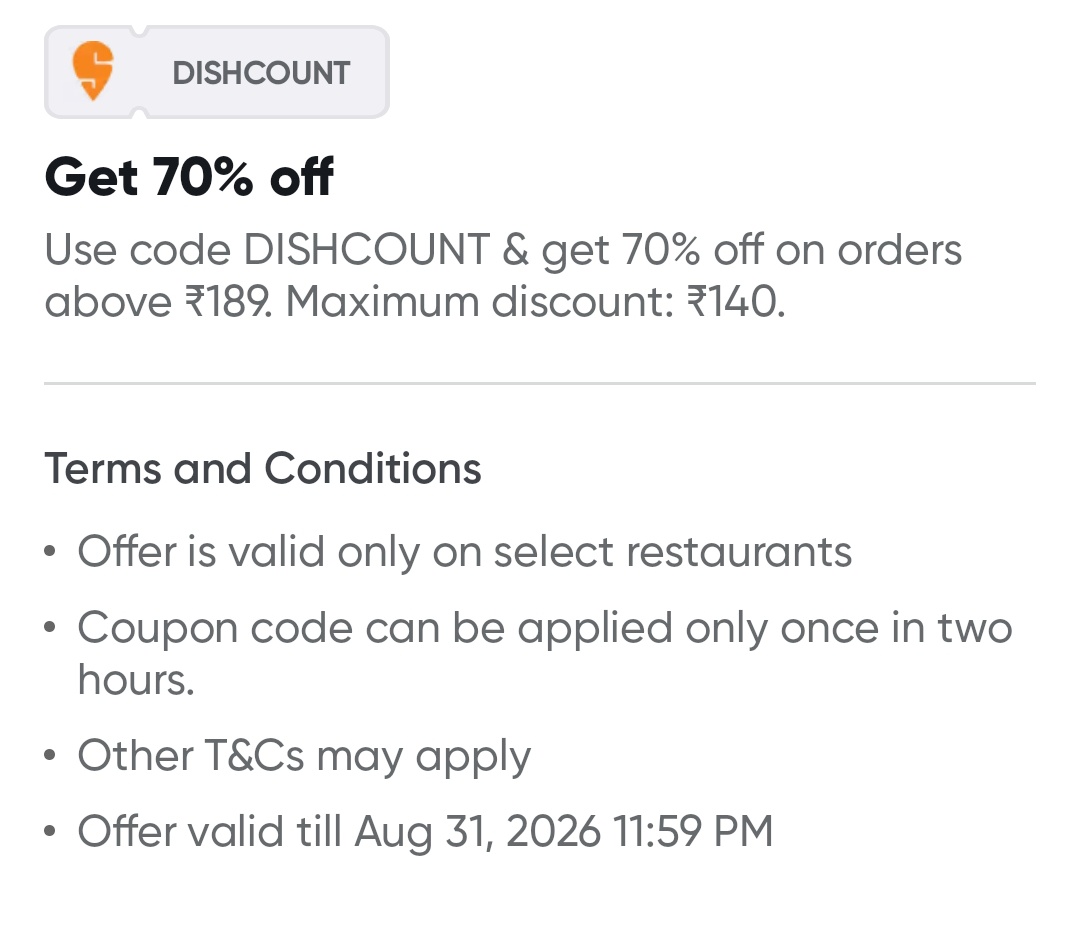Click the 'Offer valid till Aug 31, 2026' line
The height and width of the screenshot is (932, 1080).
click(x=425, y=831)
